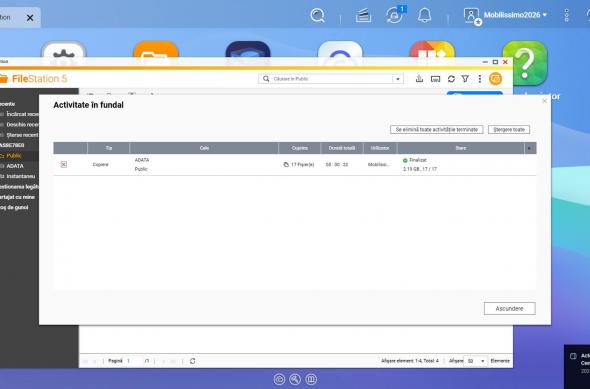Open the dark blue desktop app icon
The width and height of the screenshot is (590, 389).
[248, 50]
